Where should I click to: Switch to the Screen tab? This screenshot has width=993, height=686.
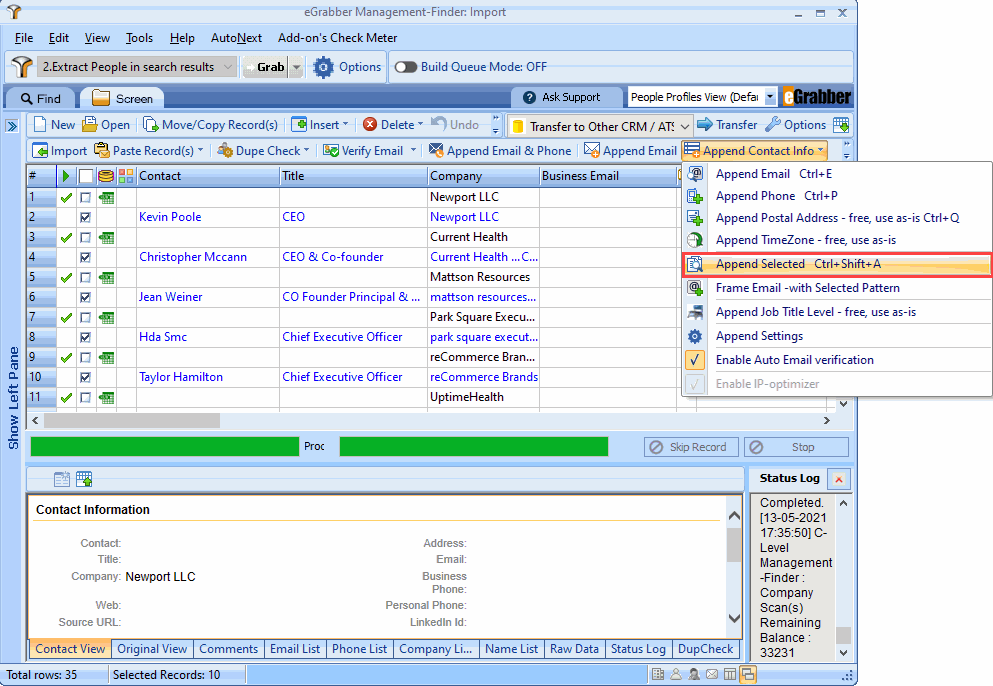click(122, 99)
